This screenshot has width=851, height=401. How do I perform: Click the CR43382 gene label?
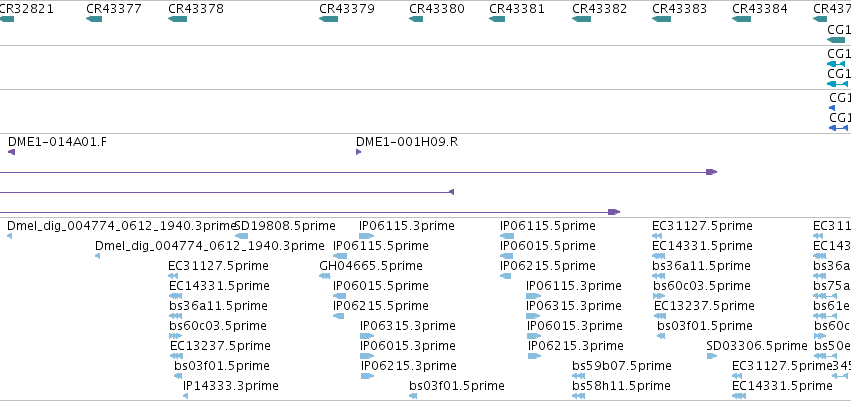(600, 9)
